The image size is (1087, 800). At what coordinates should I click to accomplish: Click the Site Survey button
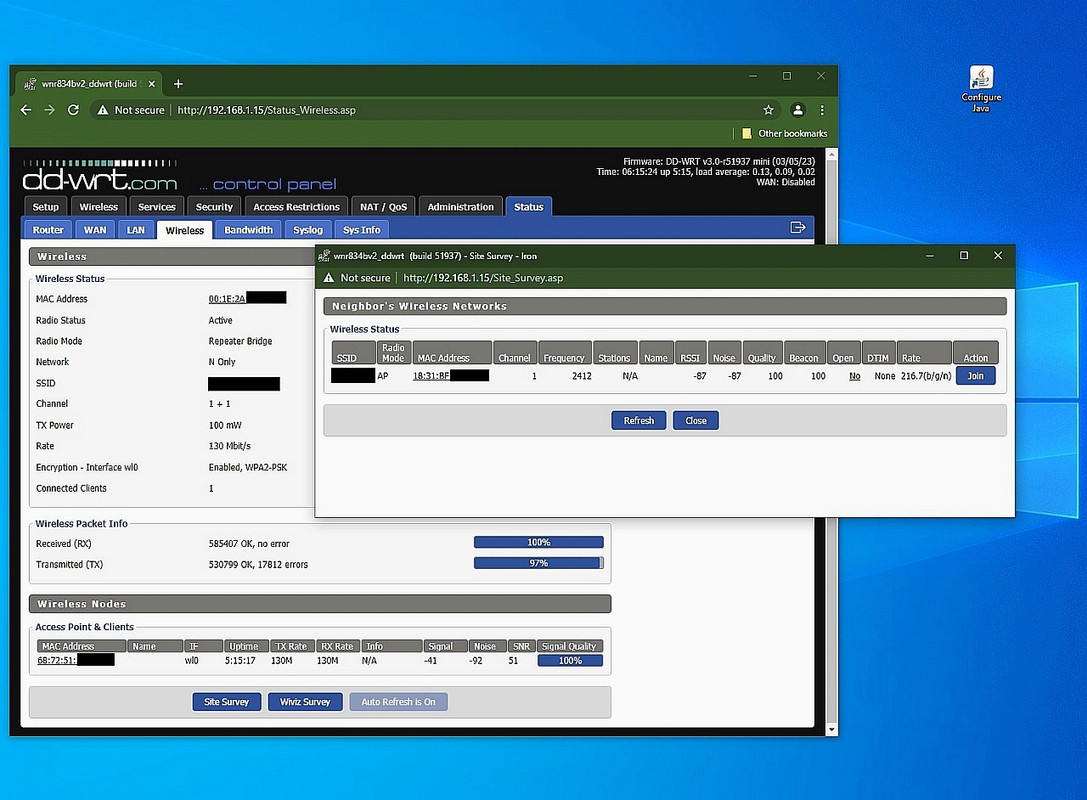pyautogui.click(x=226, y=702)
